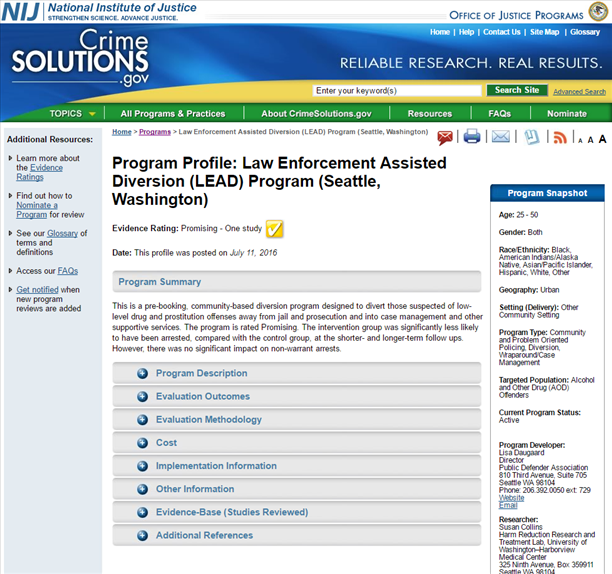Click the Home link in header
This screenshot has width=612, height=574.
440,32
